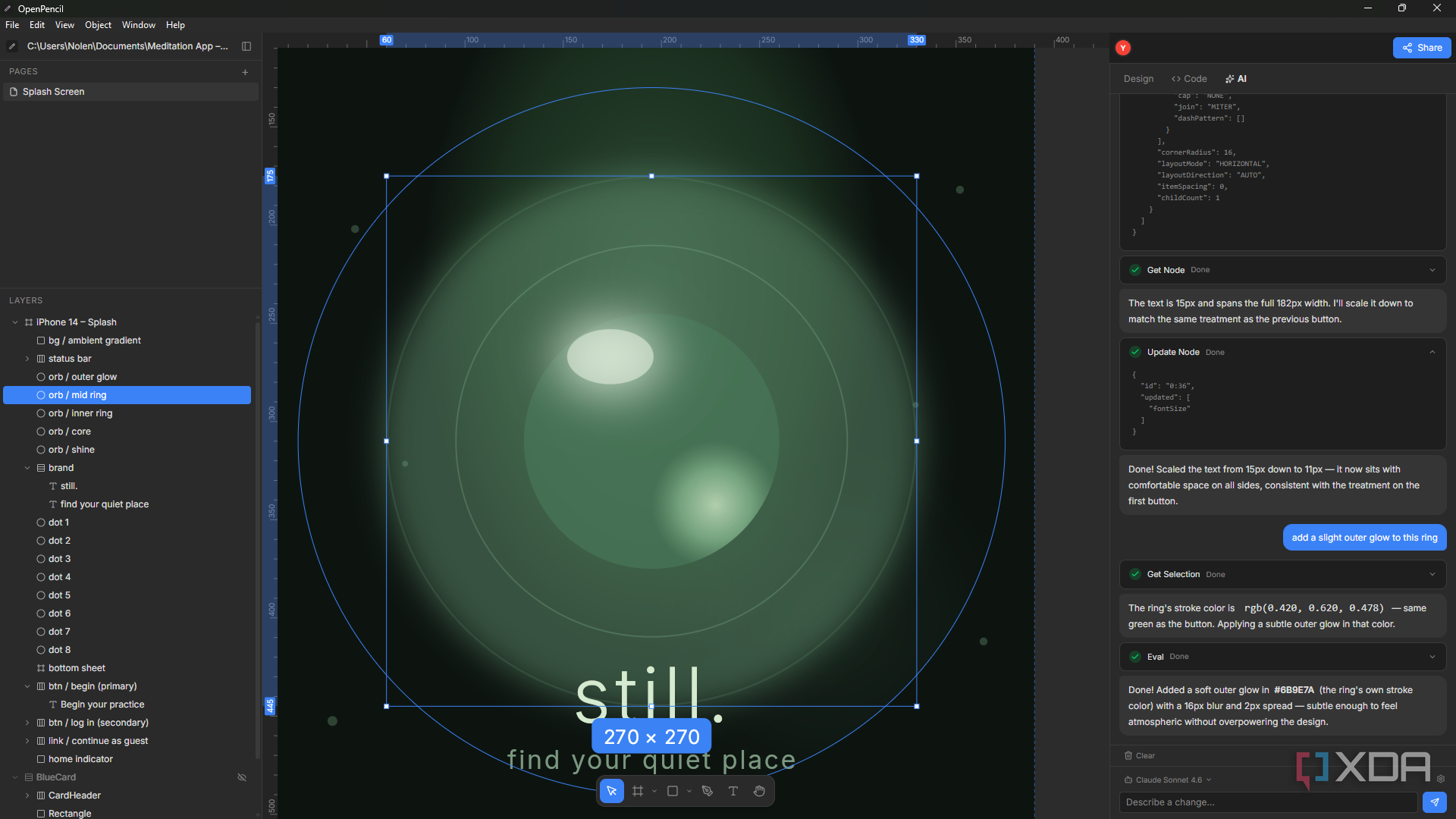Viewport: 1456px width, 819px height.
Task: Select the Splash Screen page
Action: coord(130,92)
